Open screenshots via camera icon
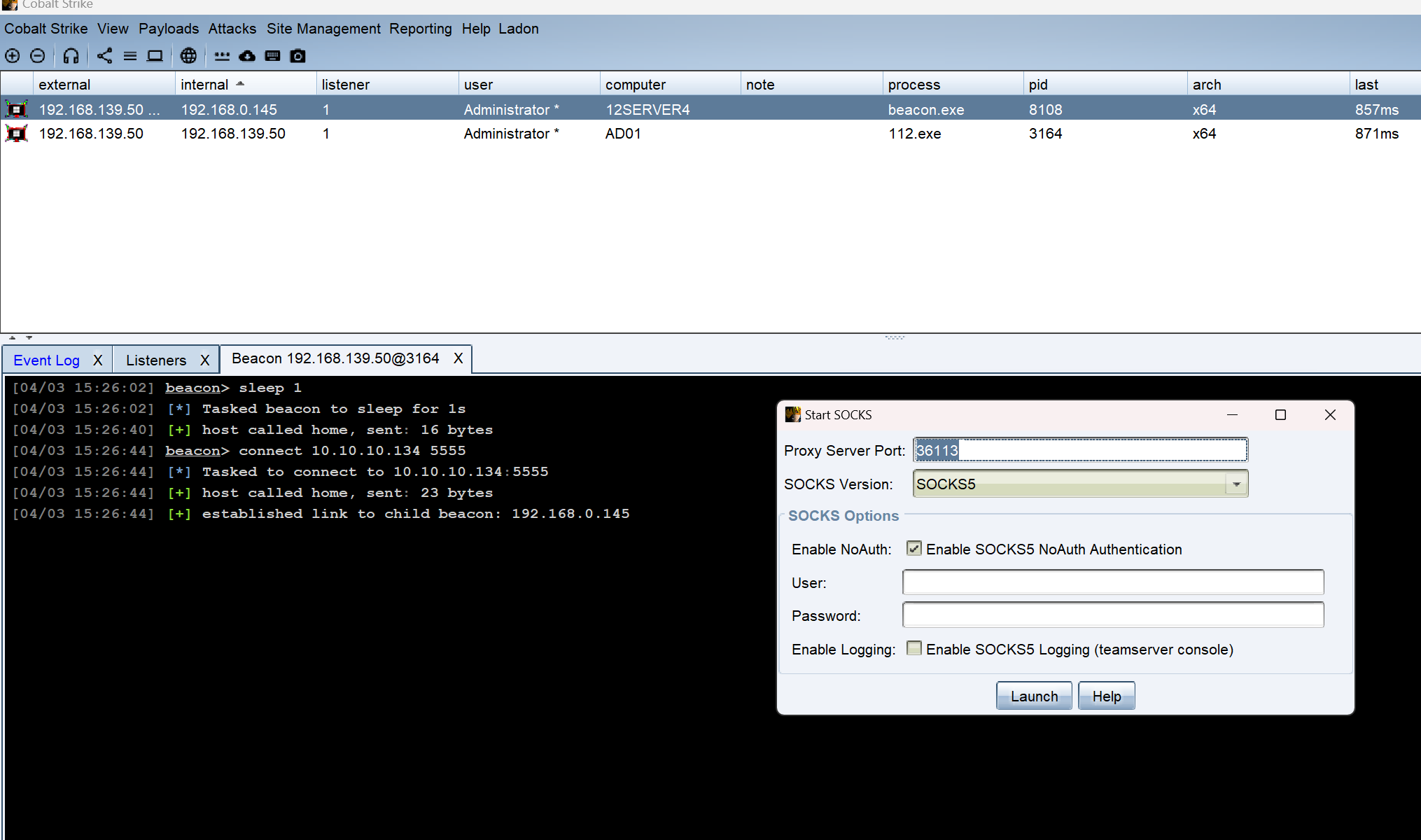This screenshot has width=1421, height=840. (x=297, y=56)
